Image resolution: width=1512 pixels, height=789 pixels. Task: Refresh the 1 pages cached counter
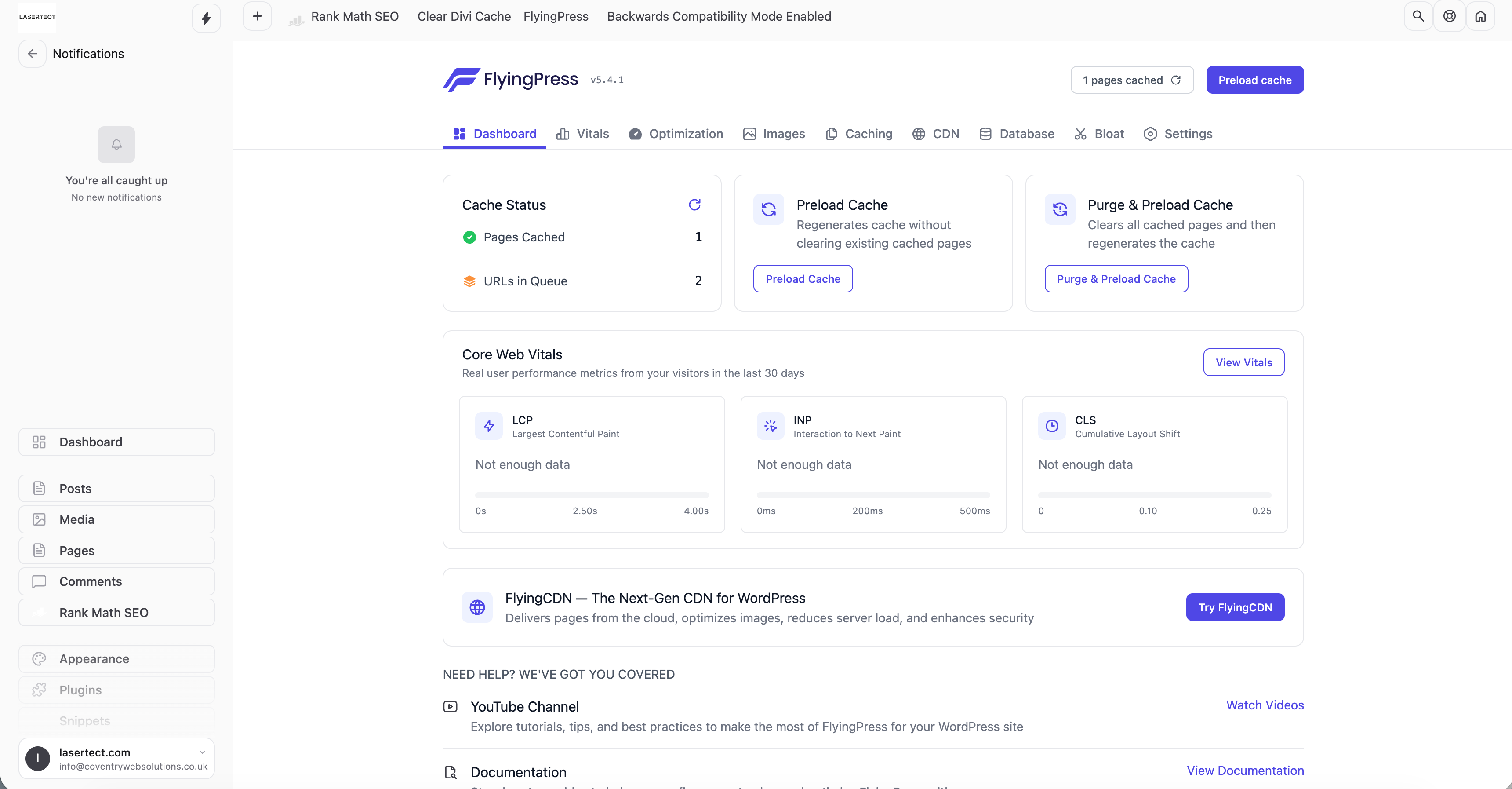(1176, 80)
